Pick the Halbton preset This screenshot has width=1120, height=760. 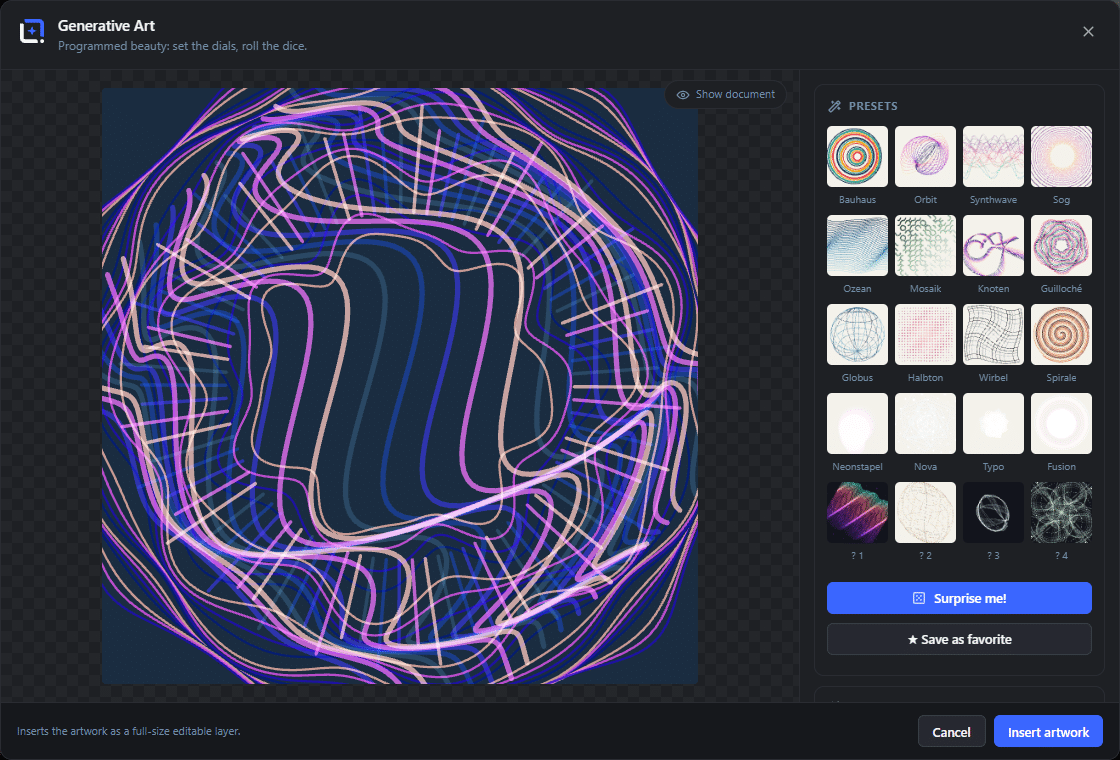(x=925, y=334)
